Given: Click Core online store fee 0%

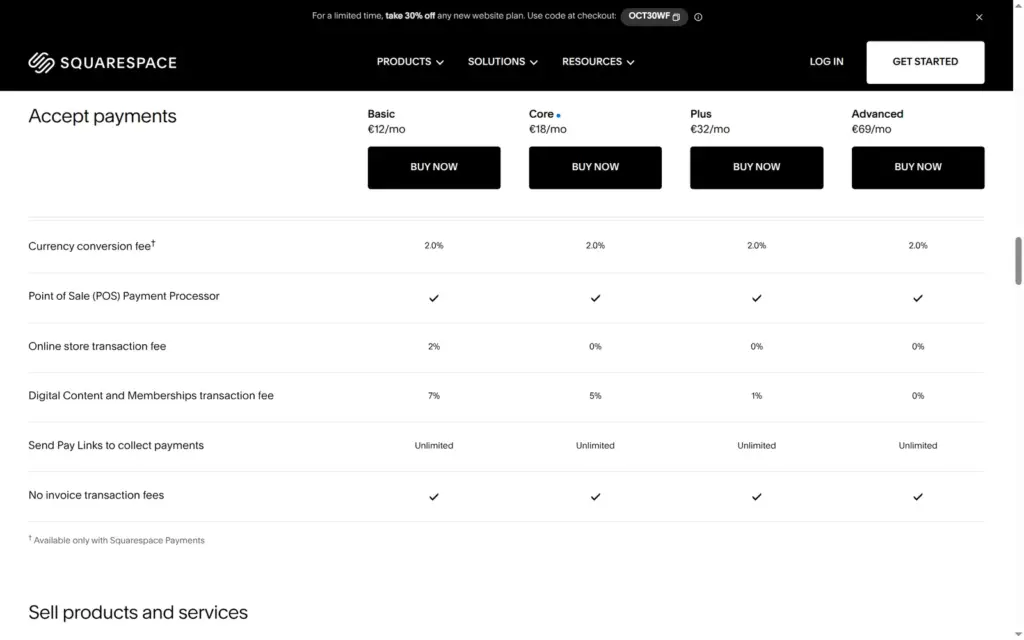Looking at the screenshot, I should click(595, 346).
